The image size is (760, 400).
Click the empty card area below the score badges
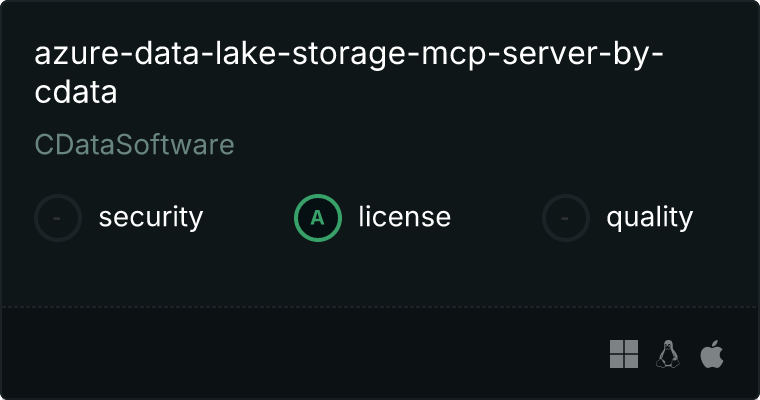pos(380,272)
